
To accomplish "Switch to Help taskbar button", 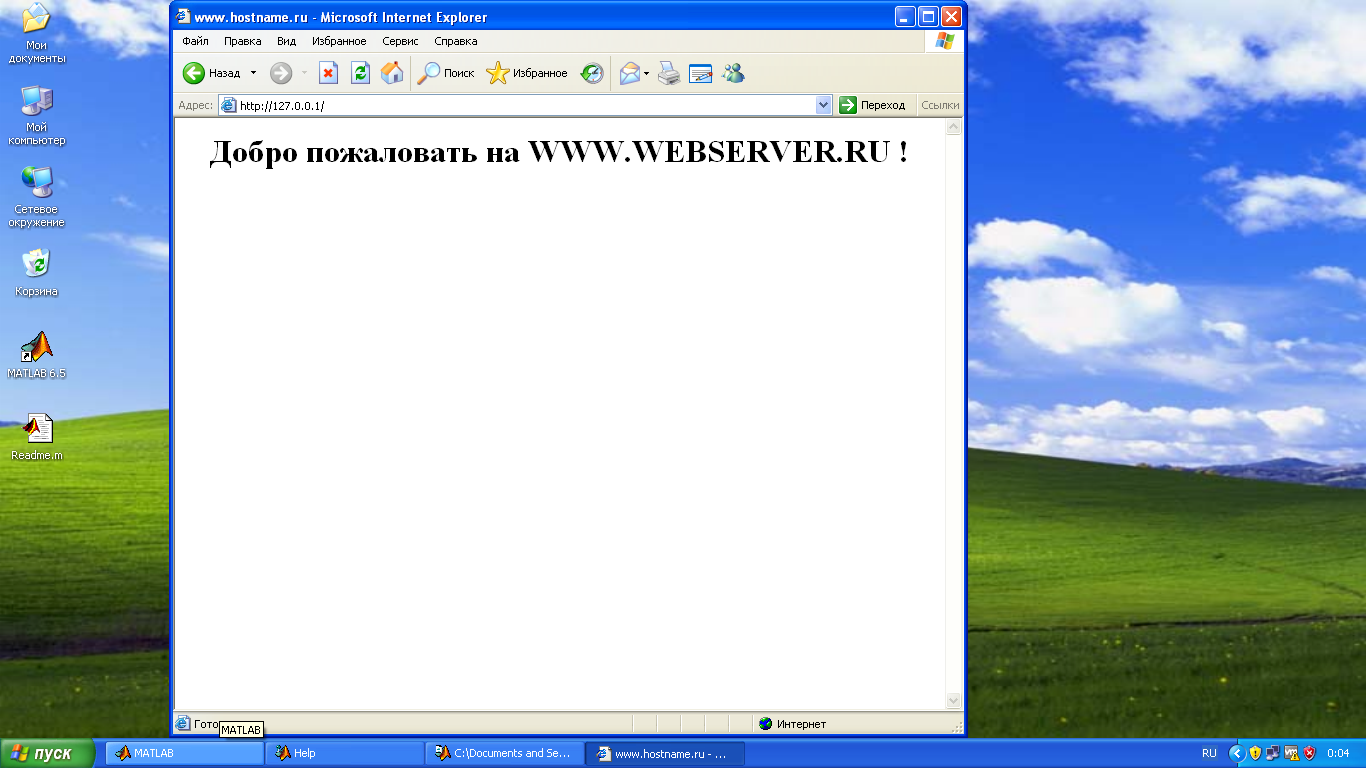I will pos(345,753).
